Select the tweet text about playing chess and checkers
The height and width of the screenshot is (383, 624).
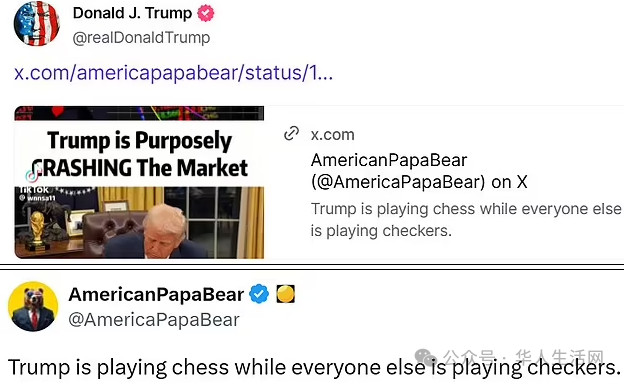coord(314,367)
